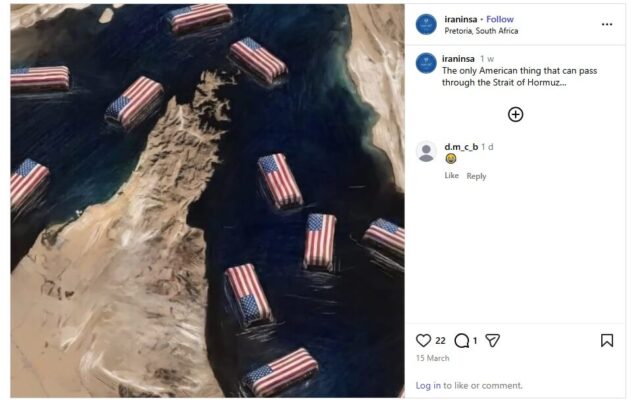Open the flag coffins post image
Image resolution: width=640 pixels, height=403 pixels.
click(x=207, y=201)
